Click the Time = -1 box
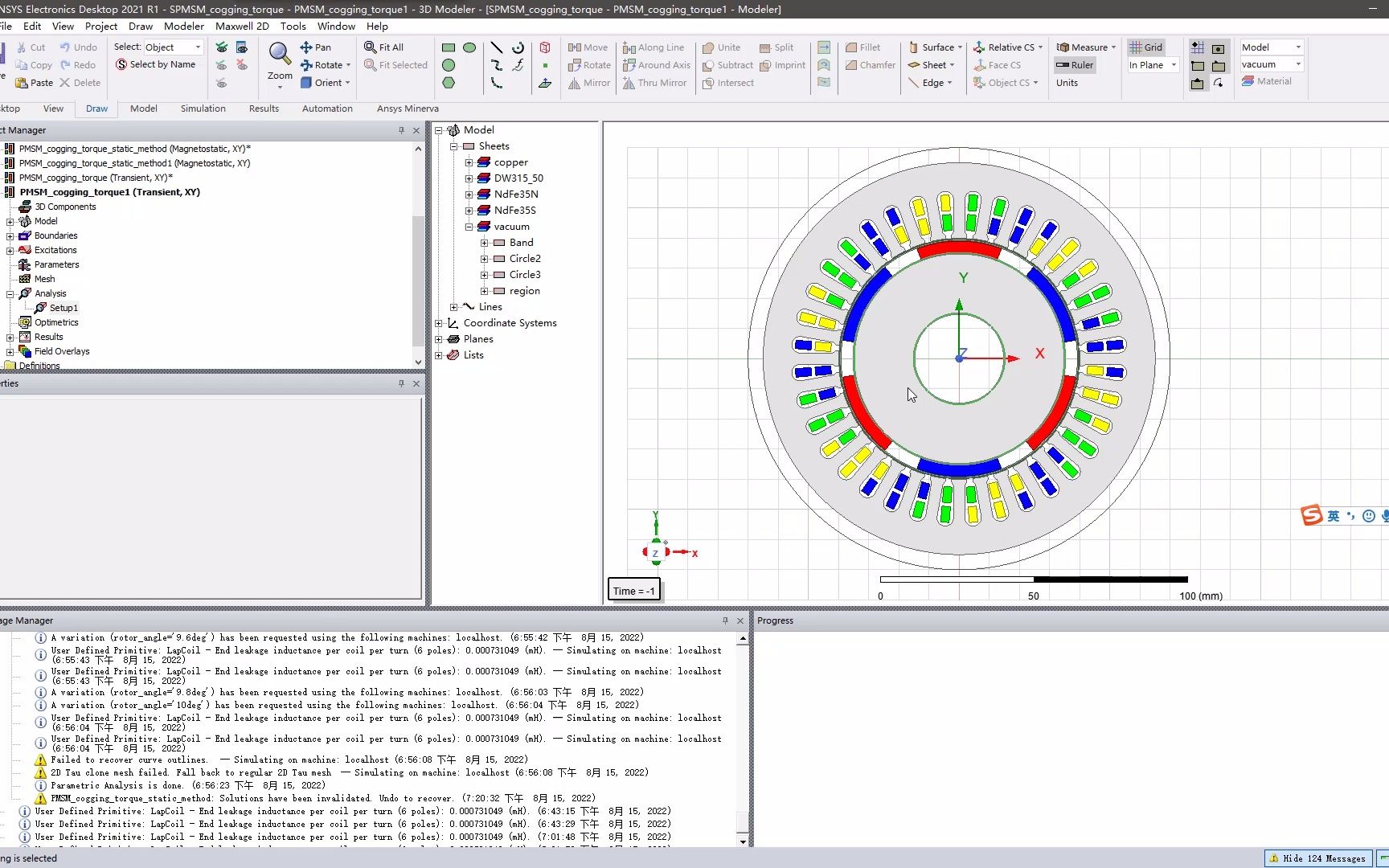This screenshot has height=868, width=1389. pos(634,591)
